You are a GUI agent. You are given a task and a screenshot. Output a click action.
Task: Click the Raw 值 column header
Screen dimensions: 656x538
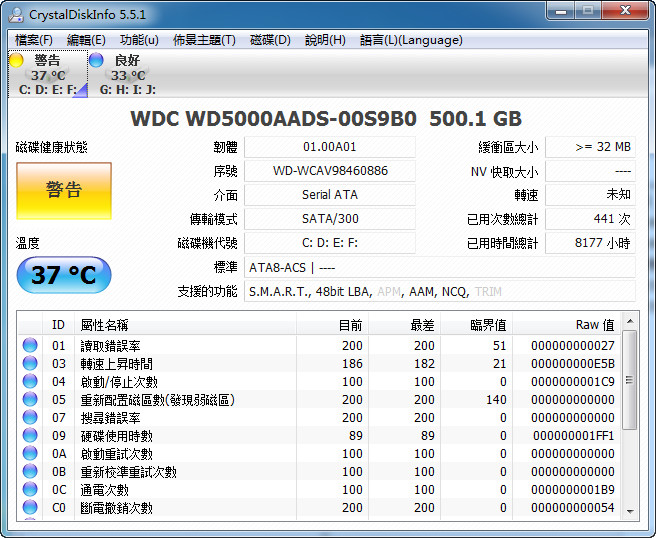pos(566,325)
